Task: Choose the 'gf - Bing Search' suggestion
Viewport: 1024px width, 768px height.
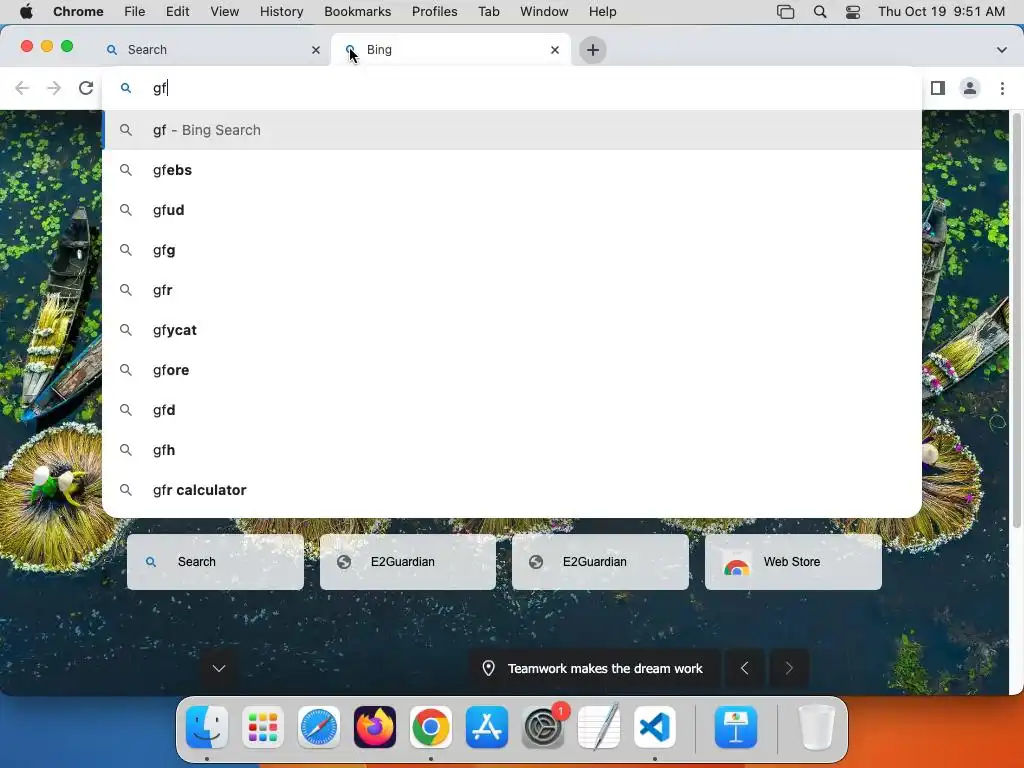Action: point(513,130)
